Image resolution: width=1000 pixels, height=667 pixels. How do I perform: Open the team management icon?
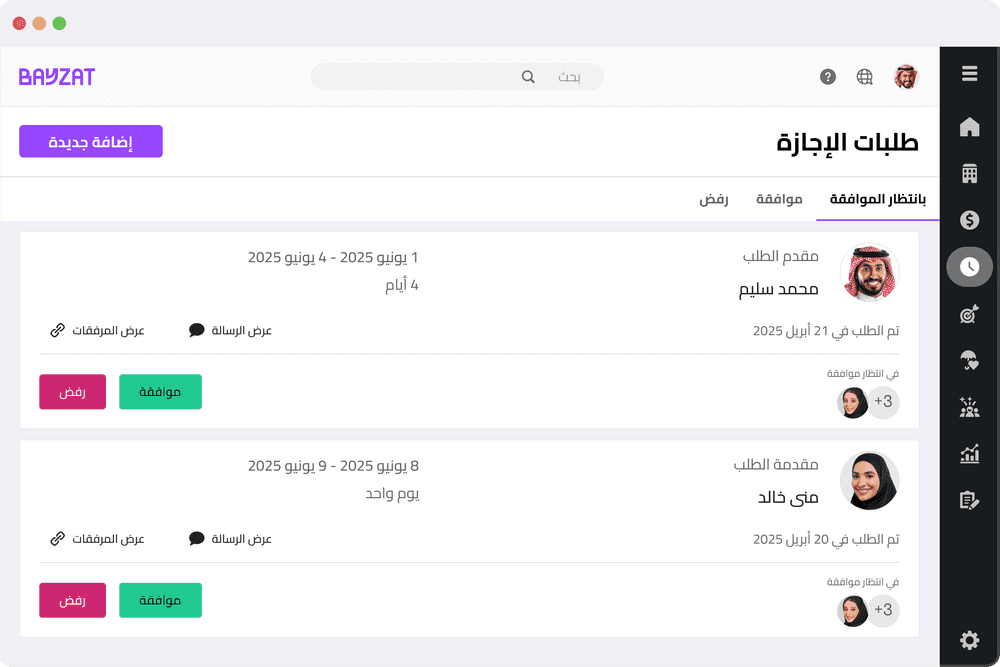(x=969, y=407)
